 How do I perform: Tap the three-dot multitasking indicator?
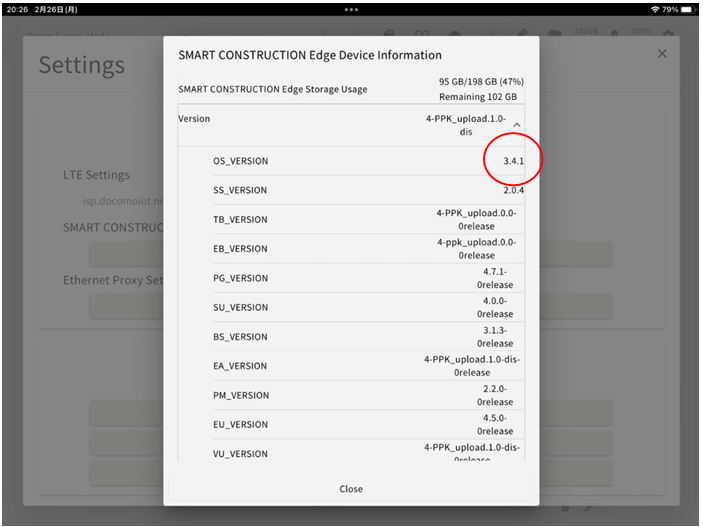point(351,9)
